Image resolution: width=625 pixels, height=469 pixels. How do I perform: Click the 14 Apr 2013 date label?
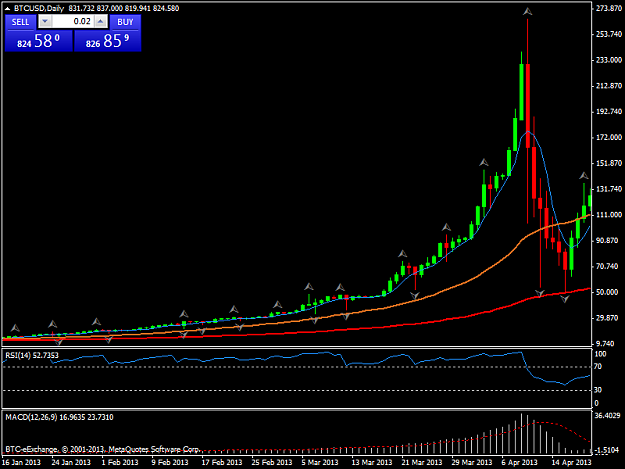[571, 462]
